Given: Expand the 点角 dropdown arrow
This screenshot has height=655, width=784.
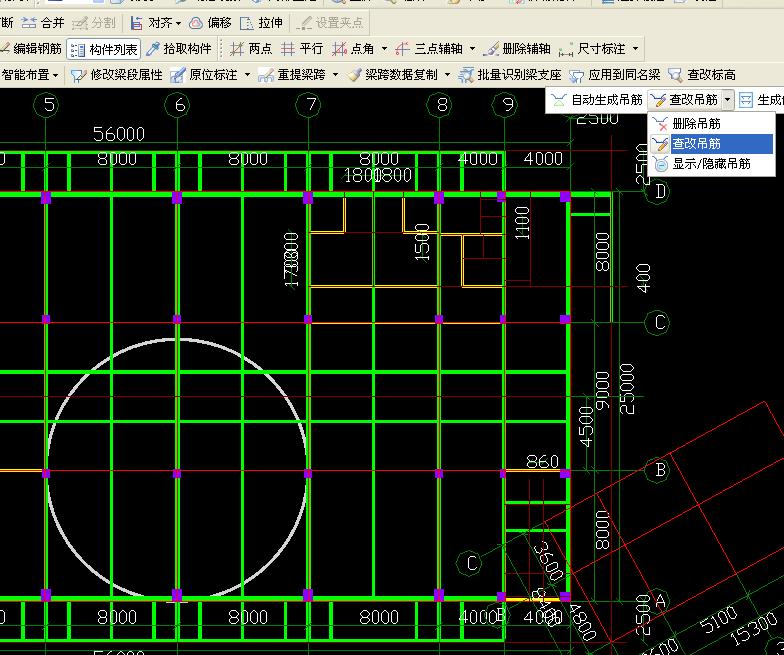Looking at the screenshot, I should (x=384, y=49).
